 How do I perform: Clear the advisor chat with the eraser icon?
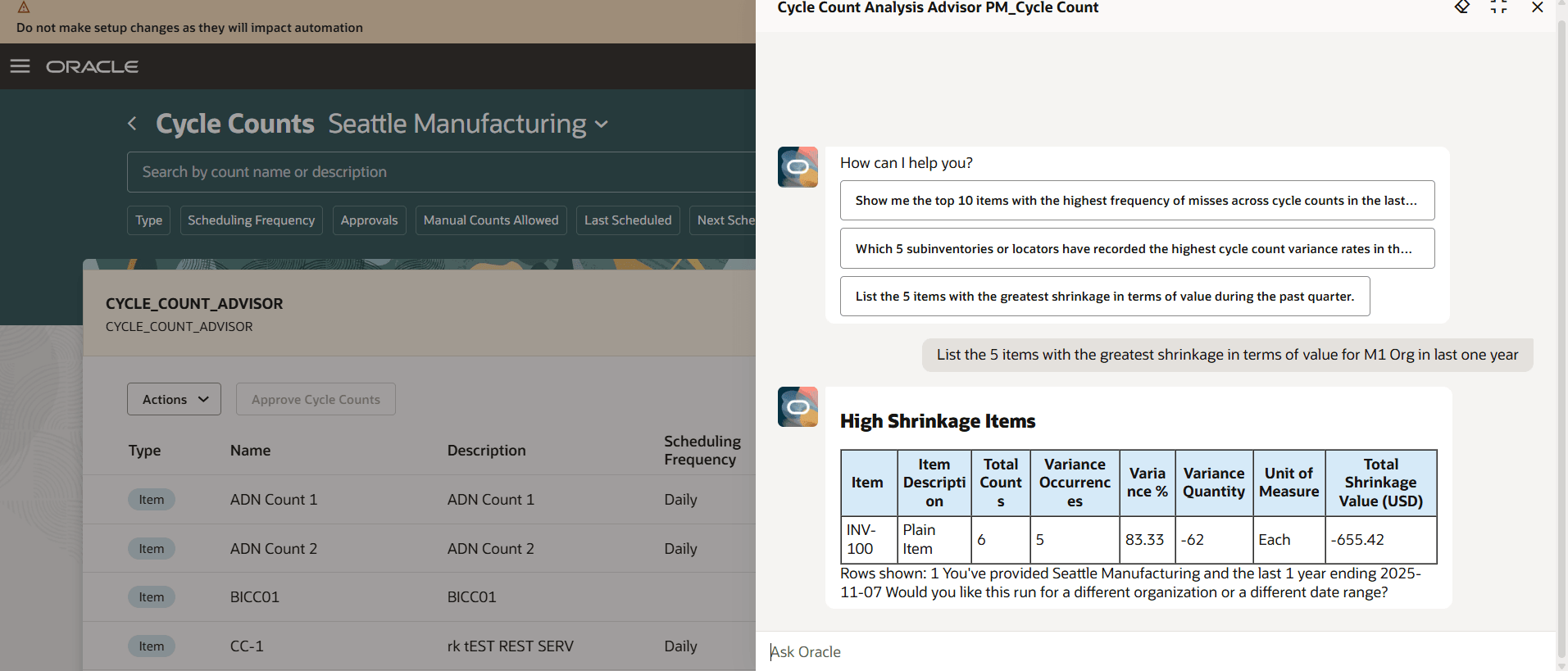pos(1461,7)
